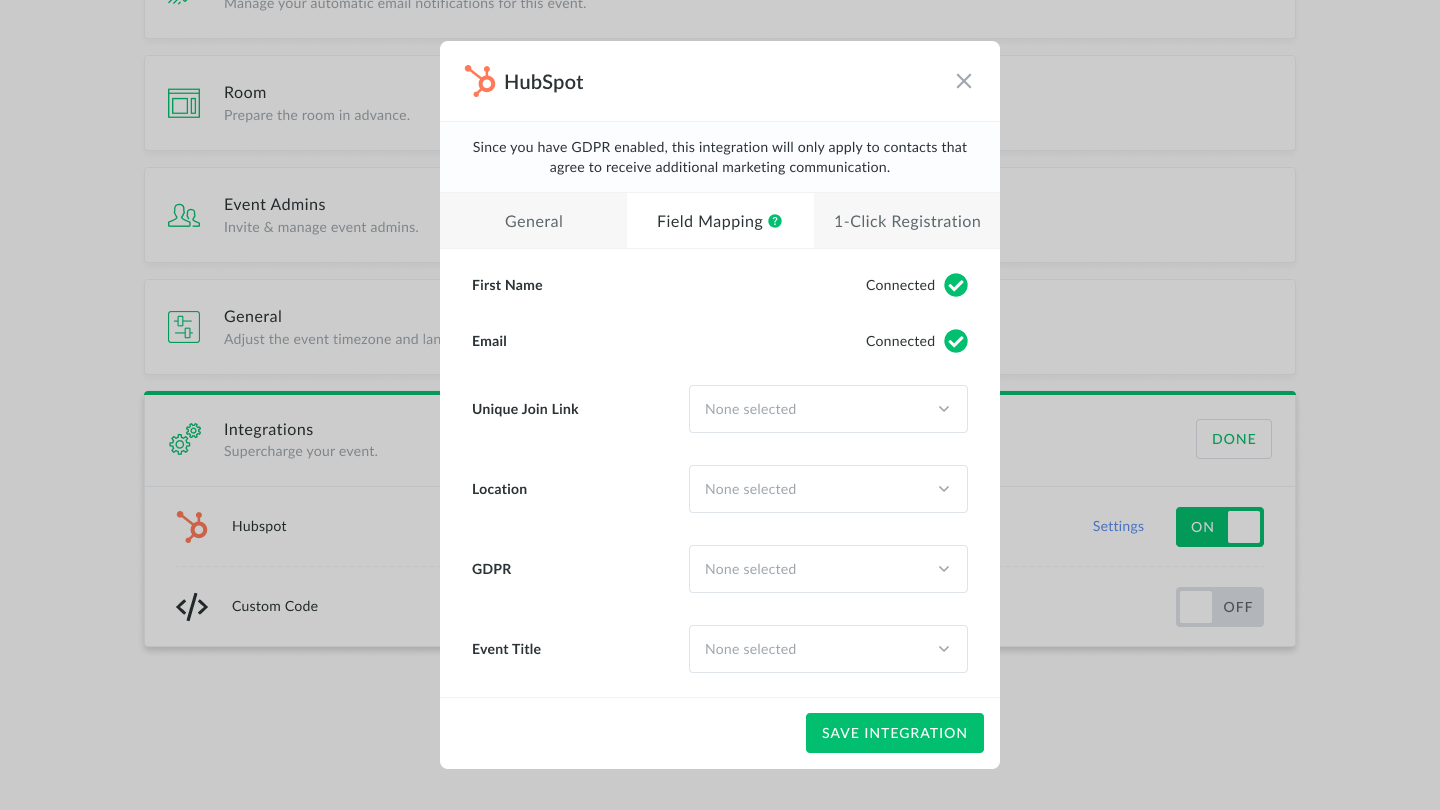Open the Unique Join Link dropdown

click(x=828, y=409)
